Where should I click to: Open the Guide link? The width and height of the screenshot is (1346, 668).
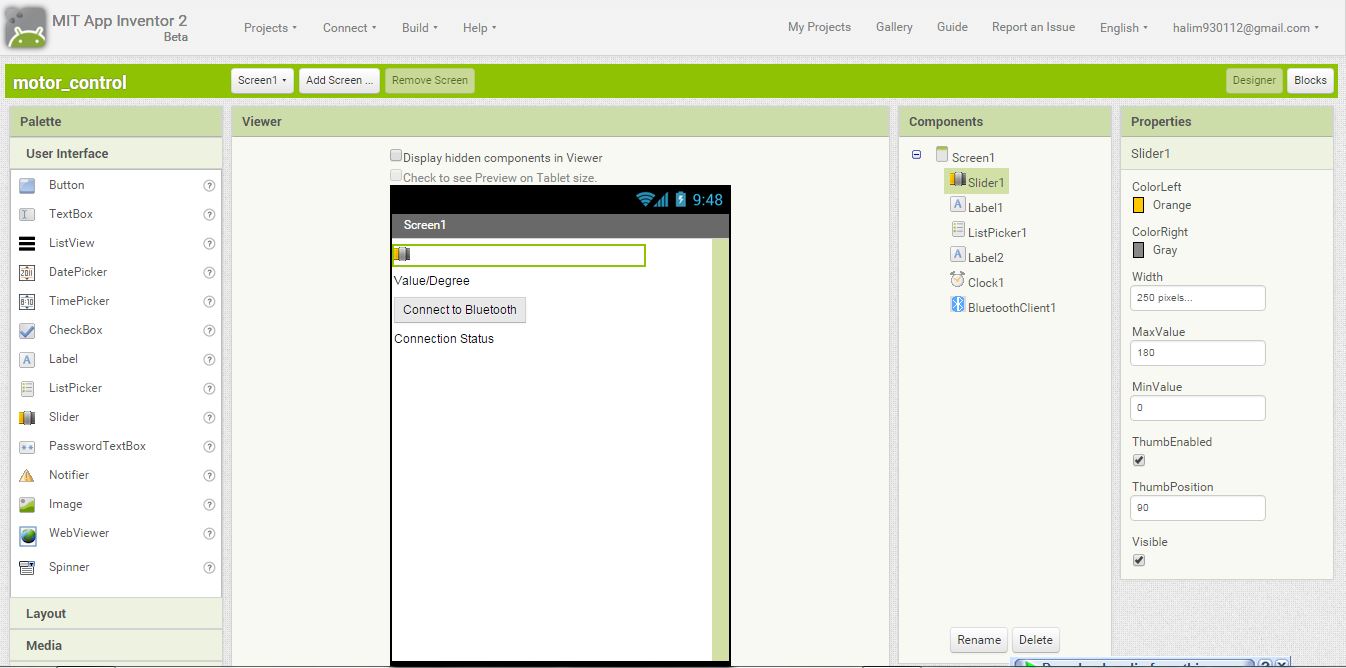pos(952,27)
